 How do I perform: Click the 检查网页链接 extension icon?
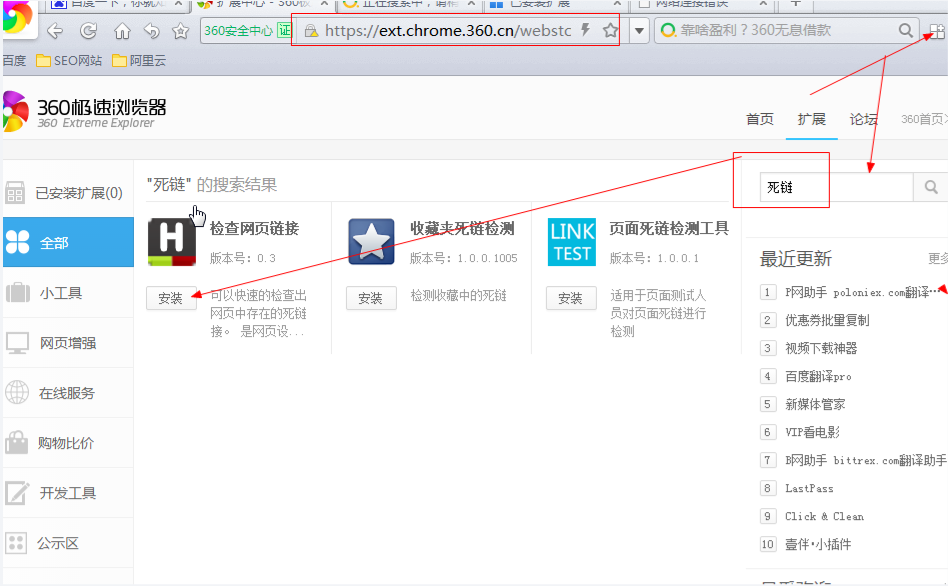pyautogui.click(x=172, y=242)
